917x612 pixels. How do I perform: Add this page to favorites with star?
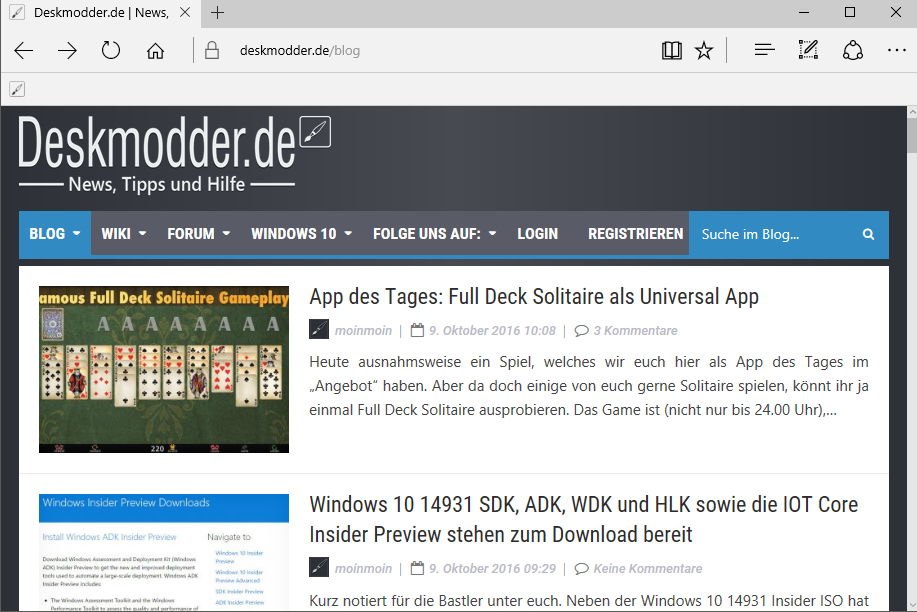(704, 50)
